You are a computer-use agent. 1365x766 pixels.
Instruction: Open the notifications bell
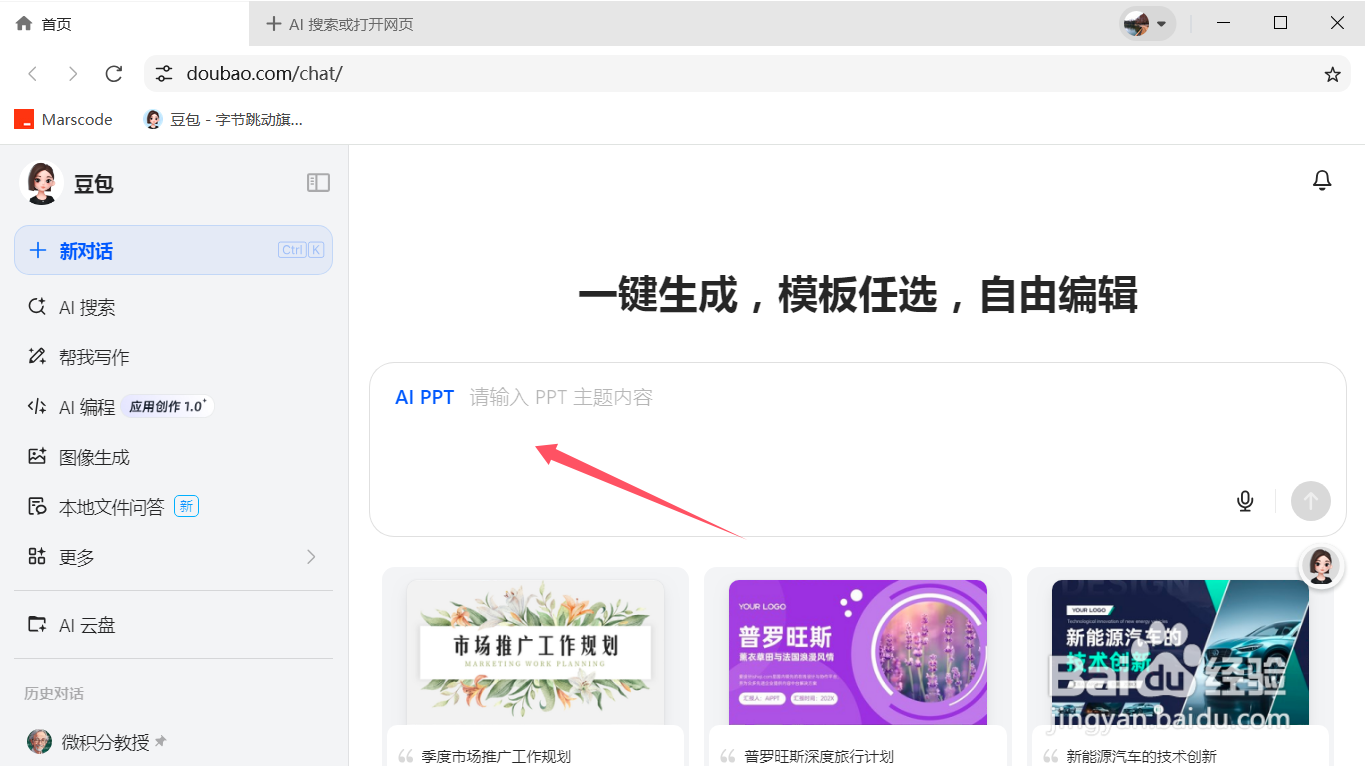[x=1322, y=180]
